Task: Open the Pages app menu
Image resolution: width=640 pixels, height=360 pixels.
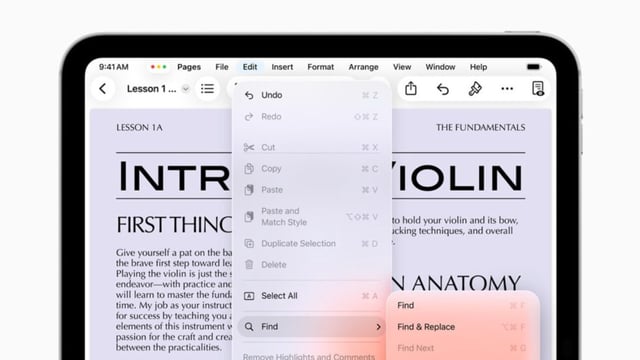Action: [189, 67]
